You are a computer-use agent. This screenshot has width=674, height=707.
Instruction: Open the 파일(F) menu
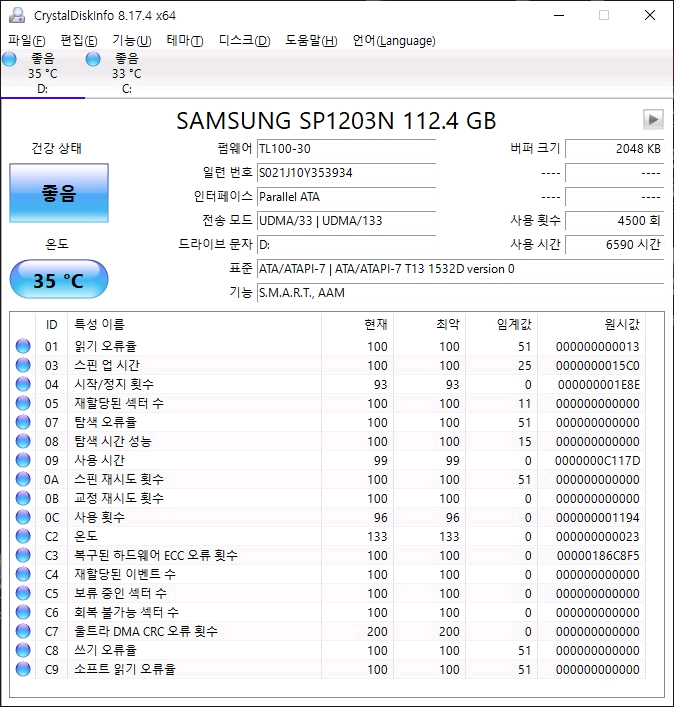[x=27, y=41]
